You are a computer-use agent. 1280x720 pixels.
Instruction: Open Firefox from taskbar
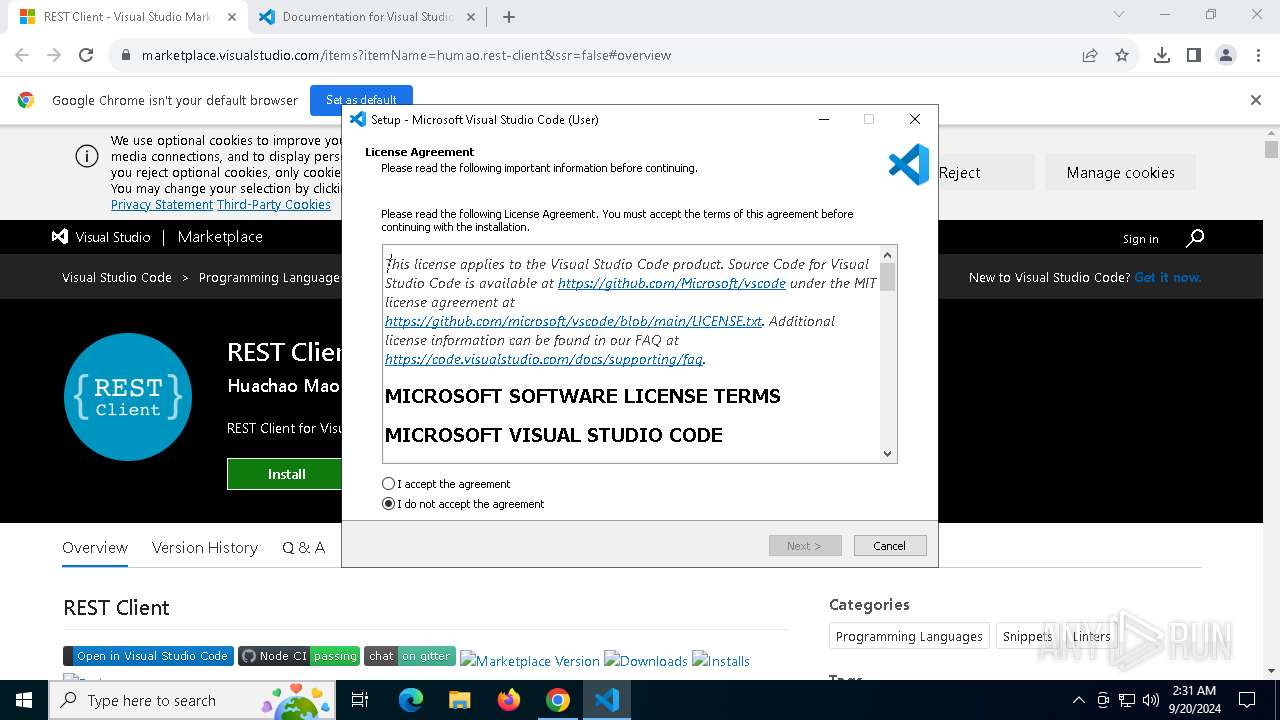pyautogui.click(x=509, y=700)
